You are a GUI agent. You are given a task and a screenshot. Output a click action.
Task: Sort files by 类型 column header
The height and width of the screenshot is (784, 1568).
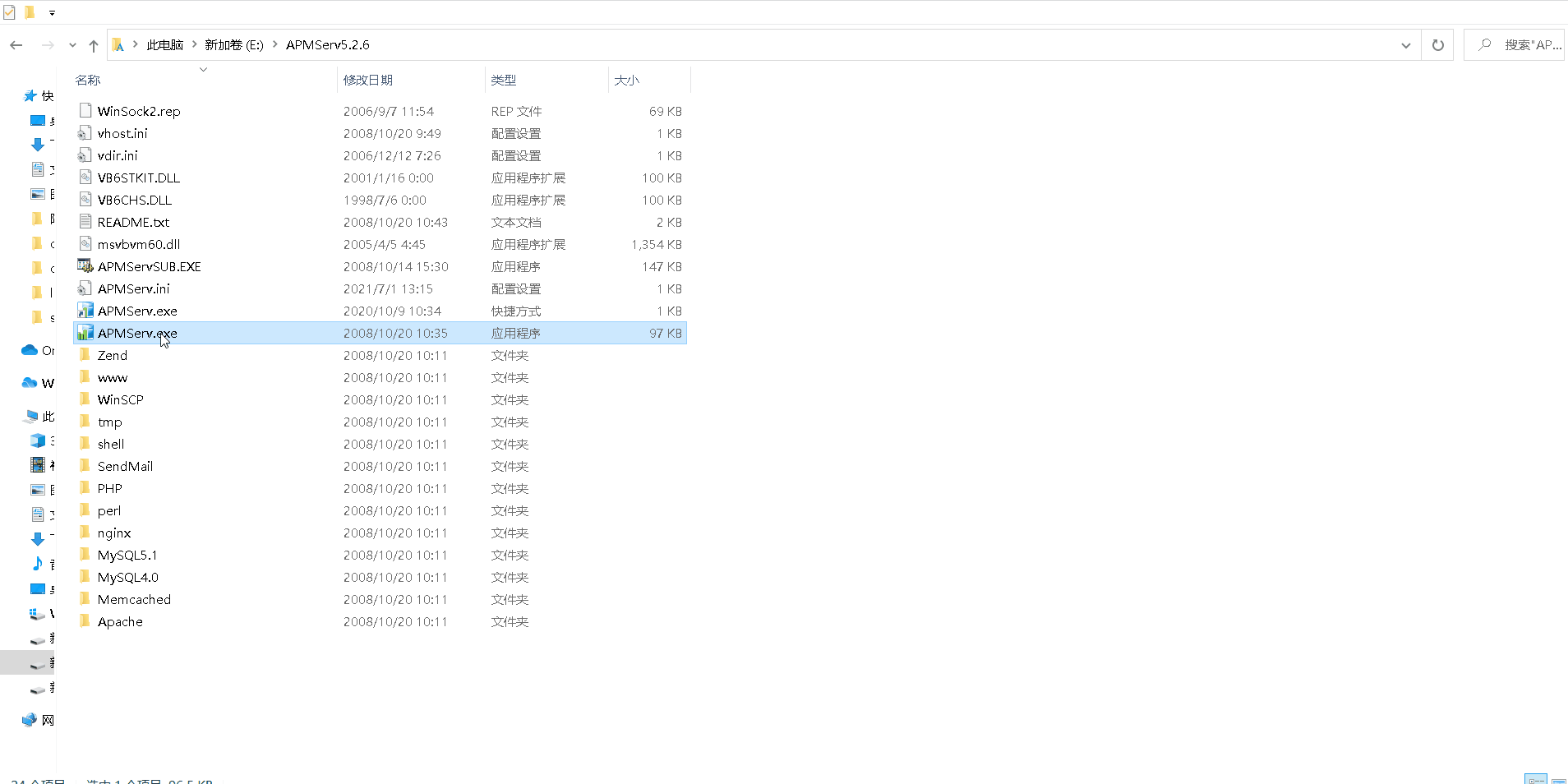pos(504,80)
